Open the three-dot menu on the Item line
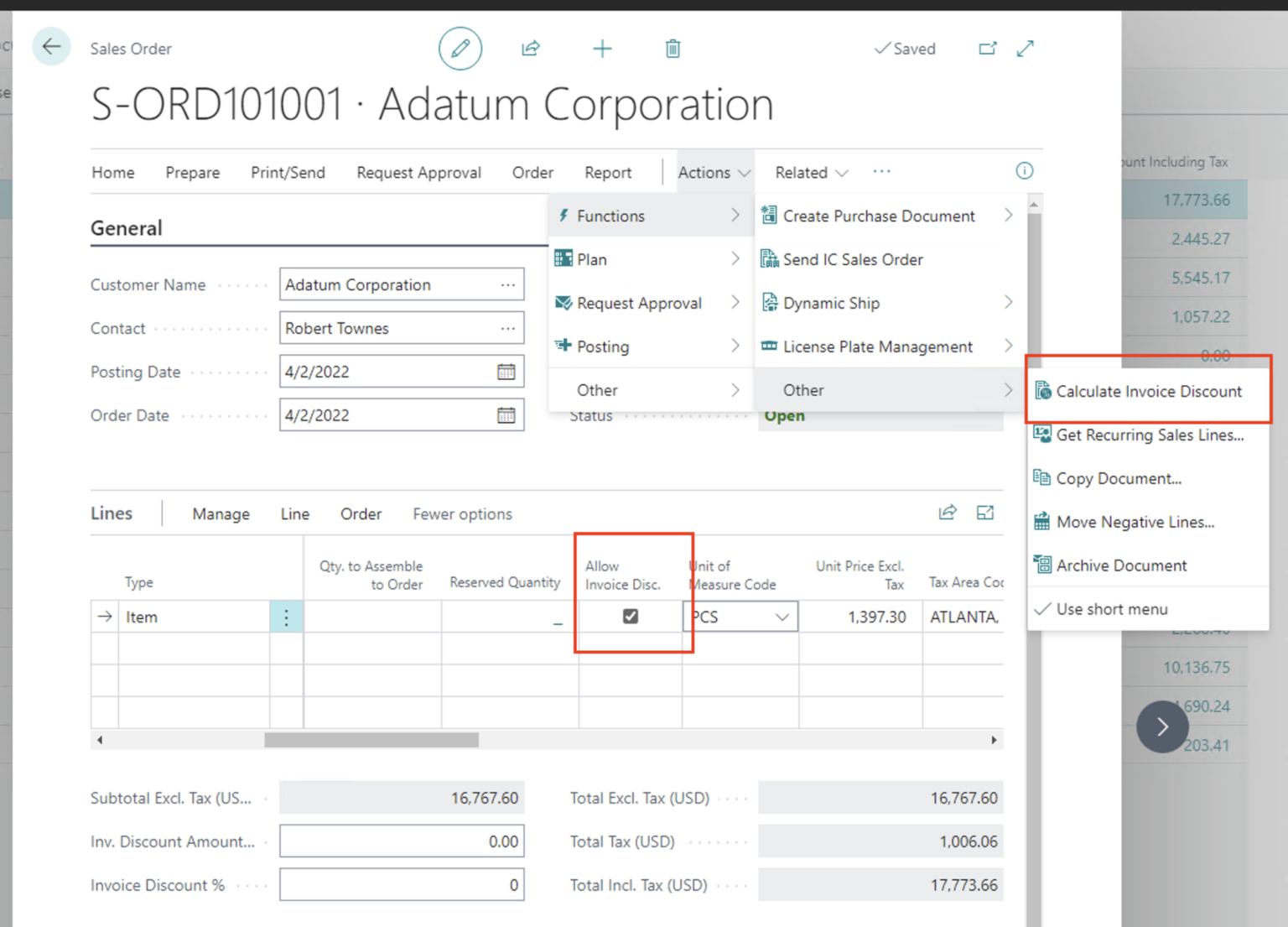Image resolution: width=1288 pixels, height=927 pixels. [x=286, y=616]
